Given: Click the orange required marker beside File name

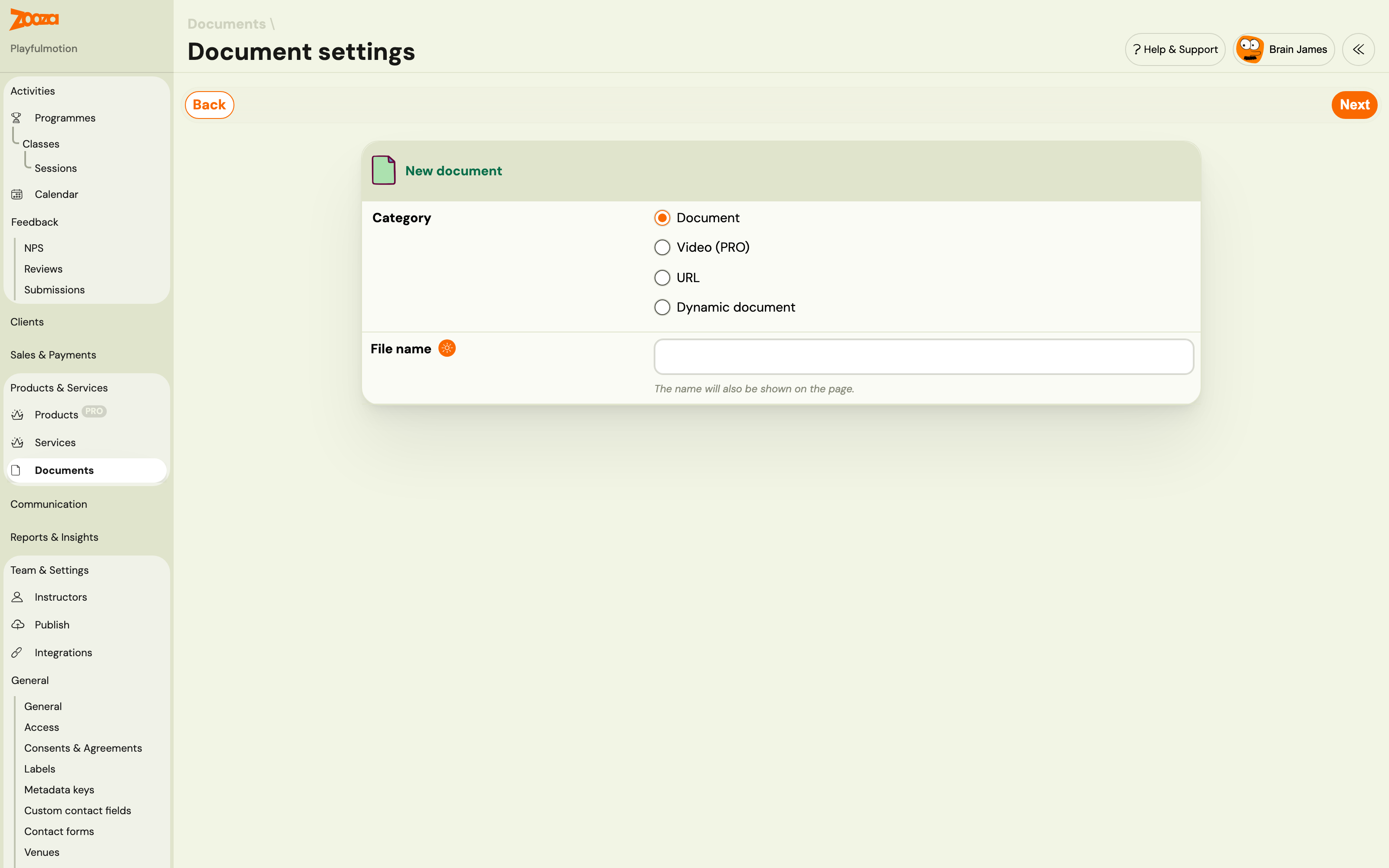Looking at the screenshot, I should [447, 348].
